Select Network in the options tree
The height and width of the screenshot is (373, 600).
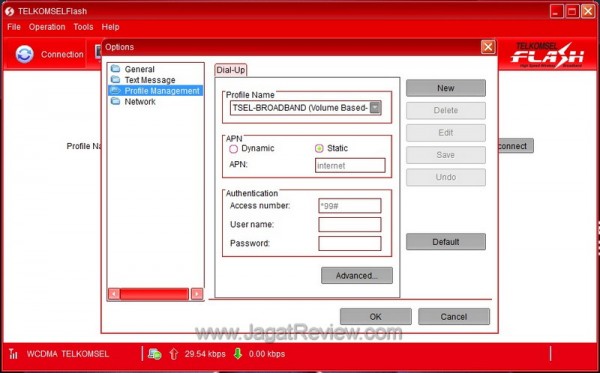coord(140,102)
